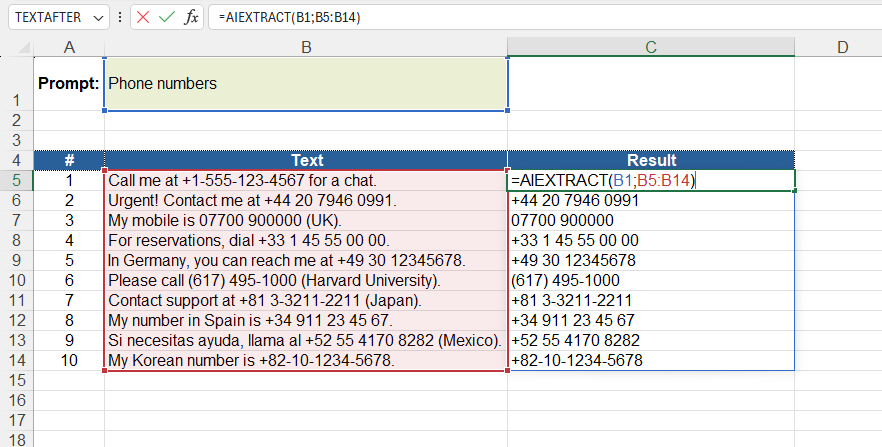Select the result cell '+82-10-1234-5678'
This screenshot has height=447, width=882.
(x=651, y=360)
